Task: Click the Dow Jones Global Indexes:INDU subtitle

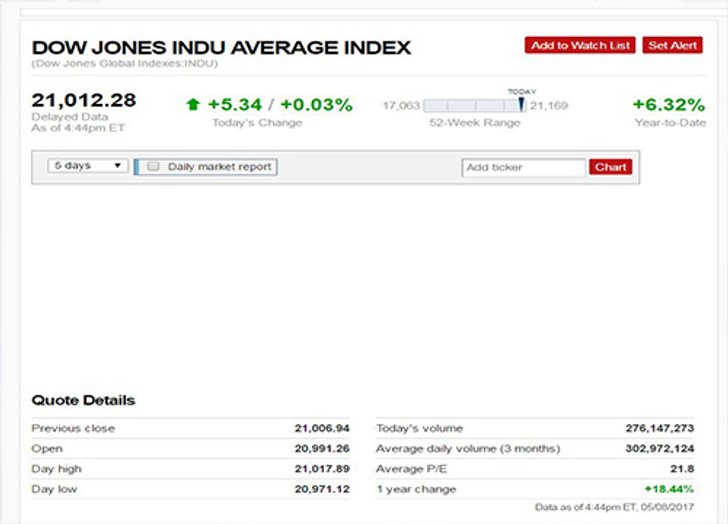Action: tap(124, 64)
